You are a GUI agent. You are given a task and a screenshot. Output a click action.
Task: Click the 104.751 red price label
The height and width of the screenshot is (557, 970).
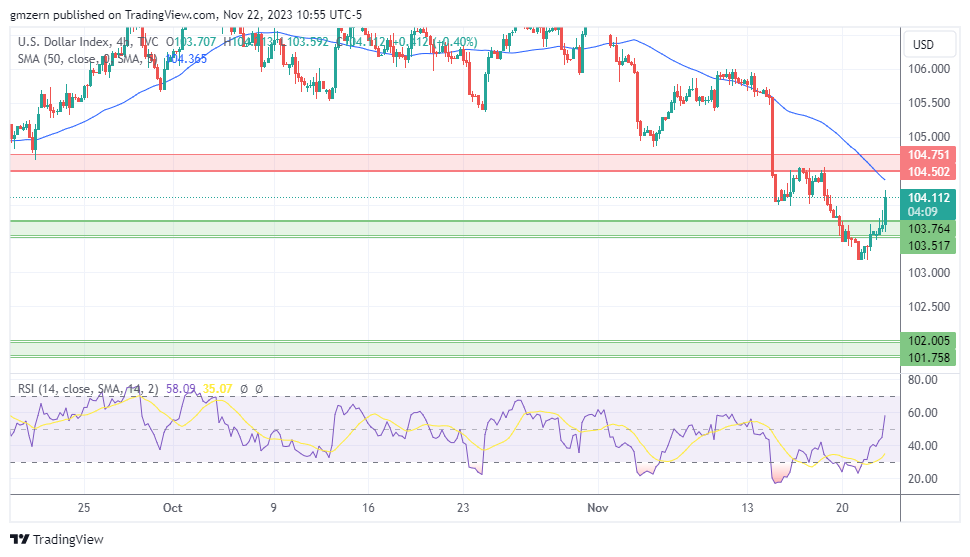point(929,155)
